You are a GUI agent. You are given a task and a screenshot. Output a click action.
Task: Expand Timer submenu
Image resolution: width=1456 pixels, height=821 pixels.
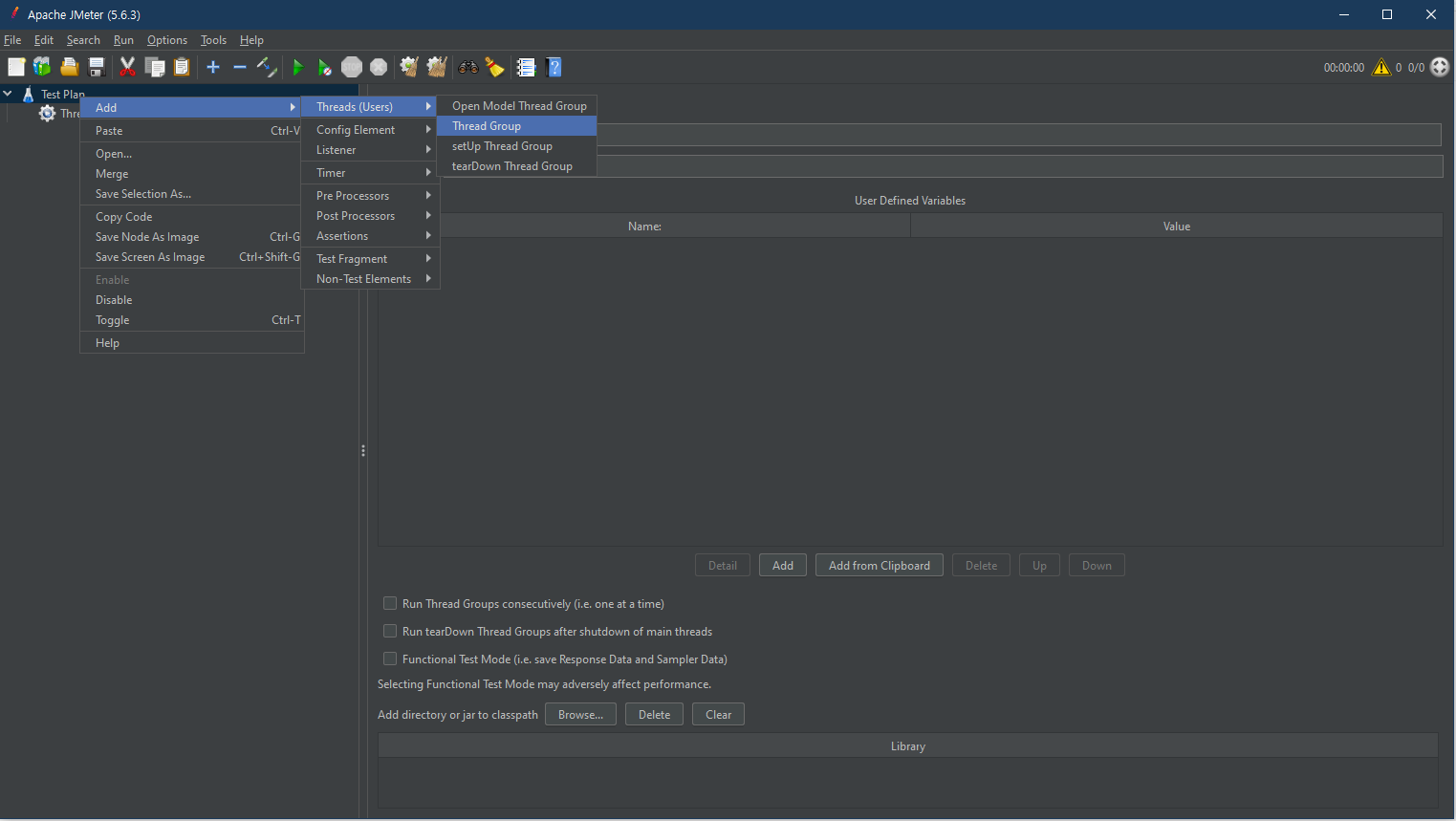pyautogui.click(x=371, y=173)
